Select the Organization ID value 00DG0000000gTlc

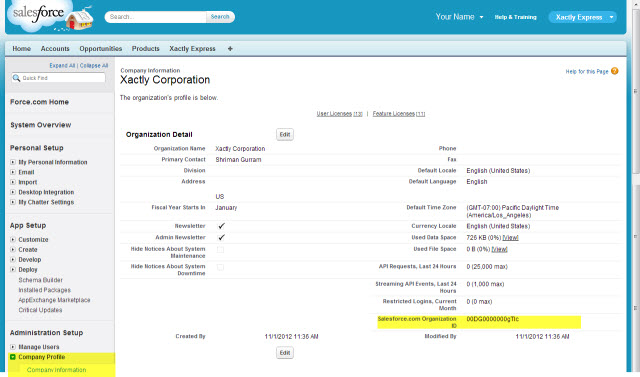pos(493,319)
